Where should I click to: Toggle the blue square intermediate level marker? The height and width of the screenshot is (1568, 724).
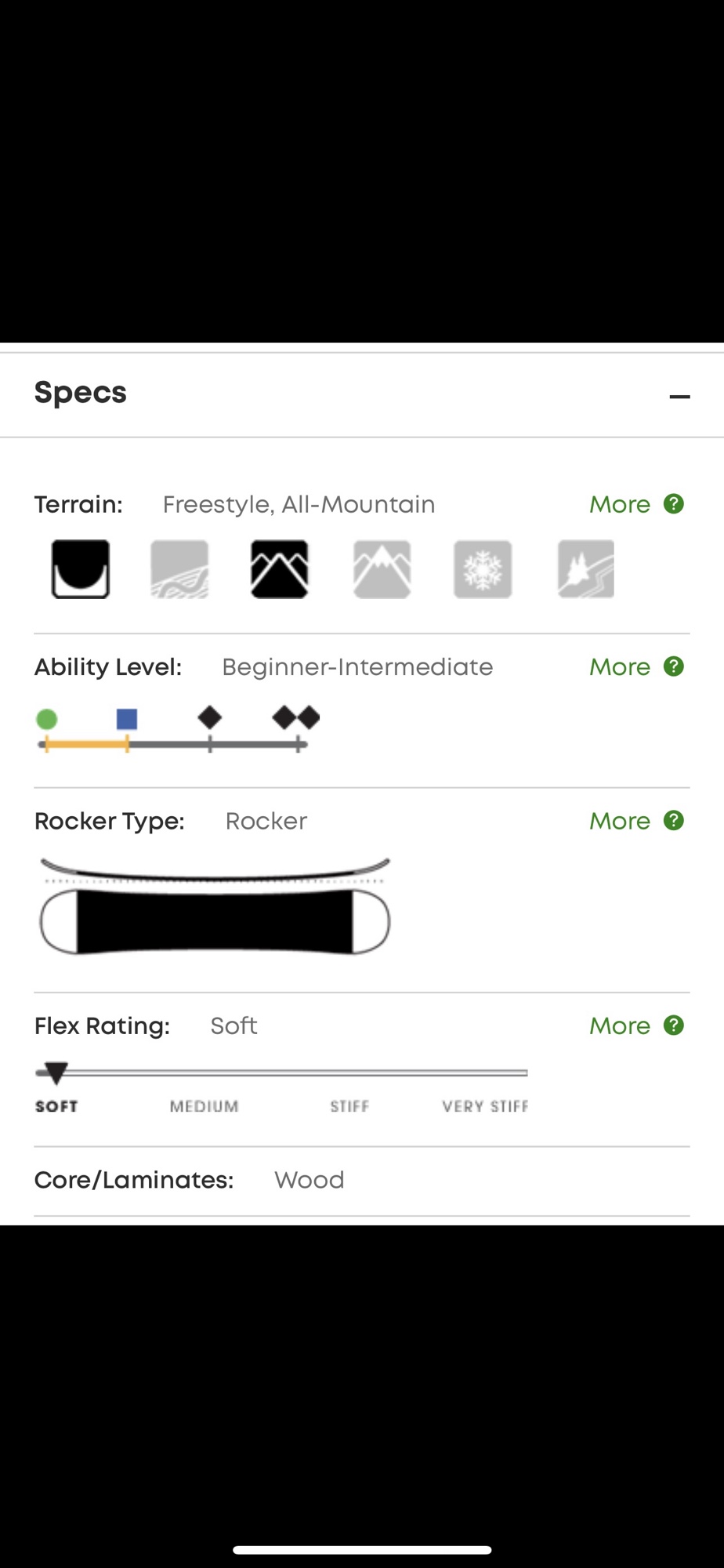(x=128, y=718)
